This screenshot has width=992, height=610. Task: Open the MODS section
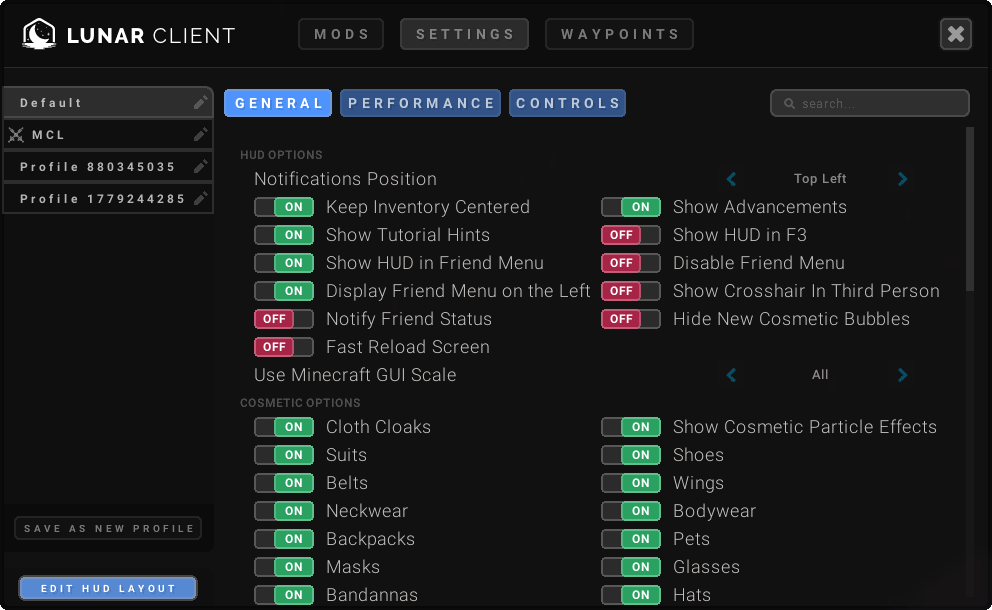click(341, 33)
